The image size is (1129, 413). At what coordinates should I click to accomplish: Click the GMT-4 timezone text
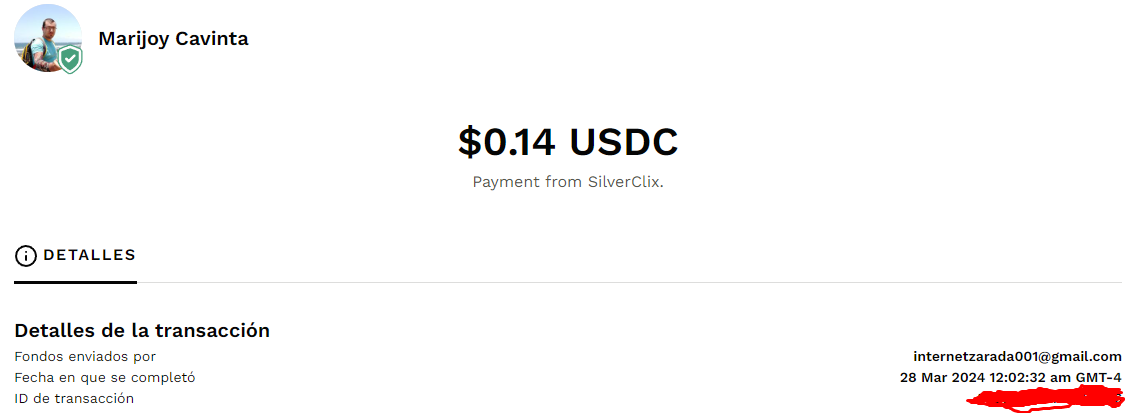(x=1099, y=377)
